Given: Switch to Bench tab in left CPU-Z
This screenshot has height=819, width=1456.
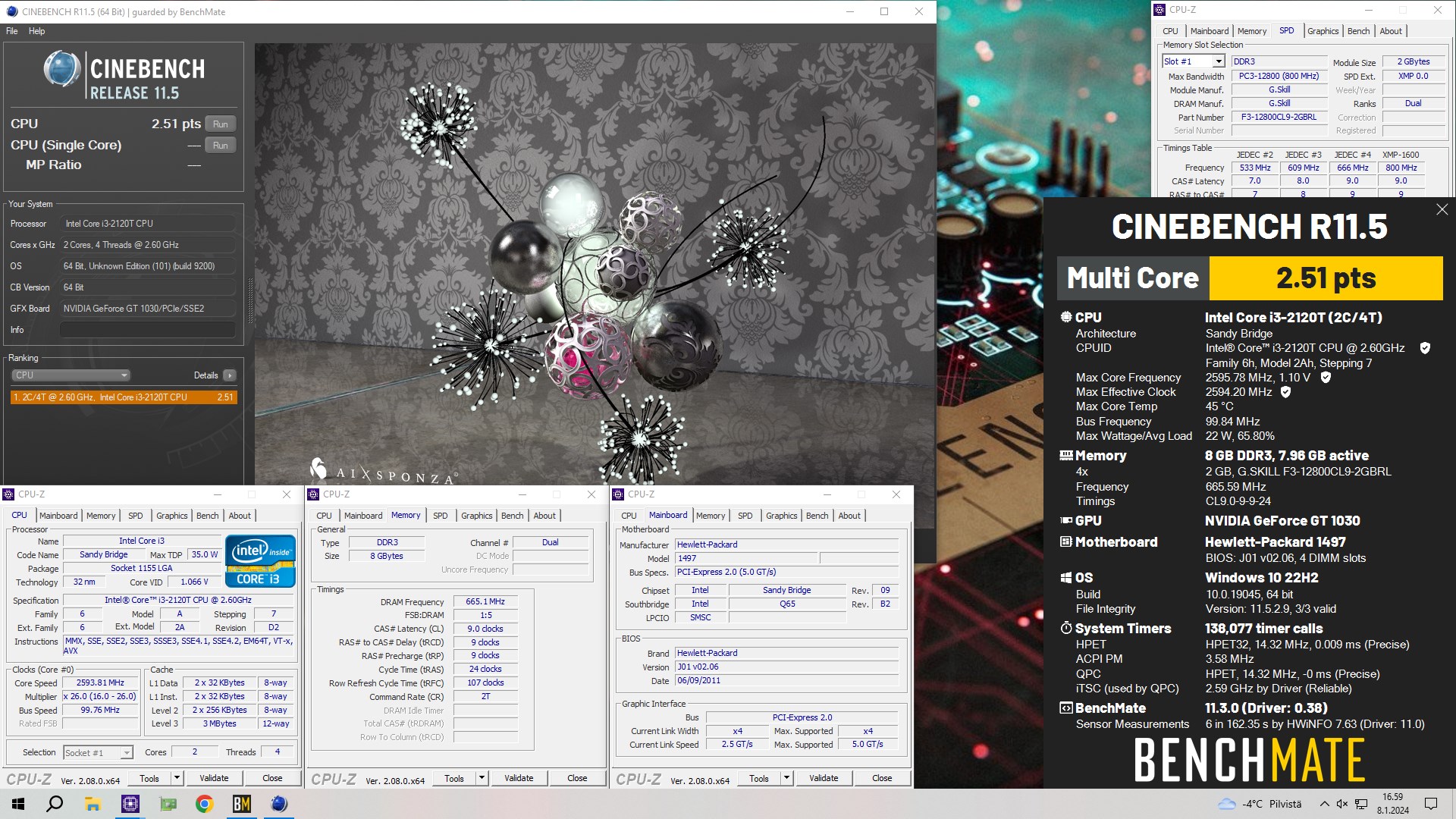Looking at the screenshot, I should point(207,516).
